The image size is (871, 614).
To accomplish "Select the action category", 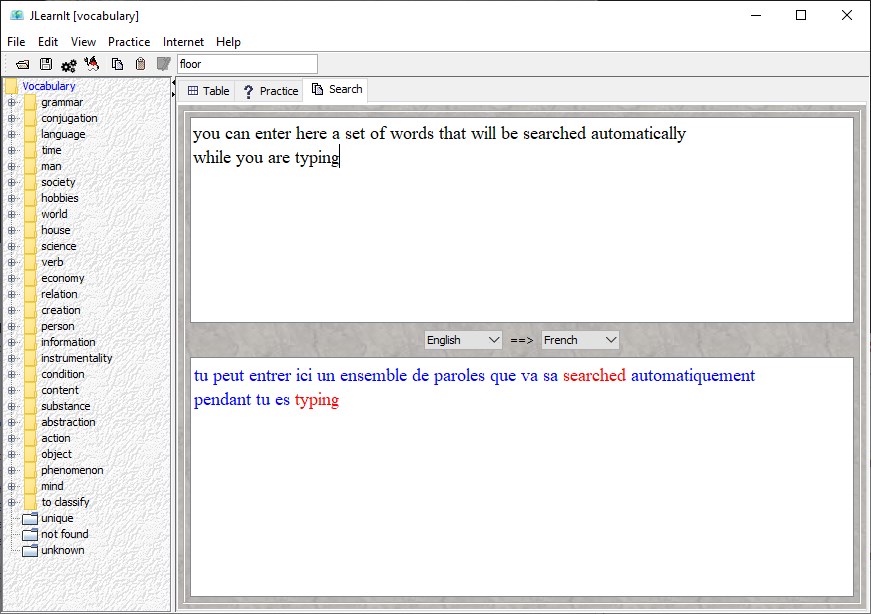I will tap(56, 438).
